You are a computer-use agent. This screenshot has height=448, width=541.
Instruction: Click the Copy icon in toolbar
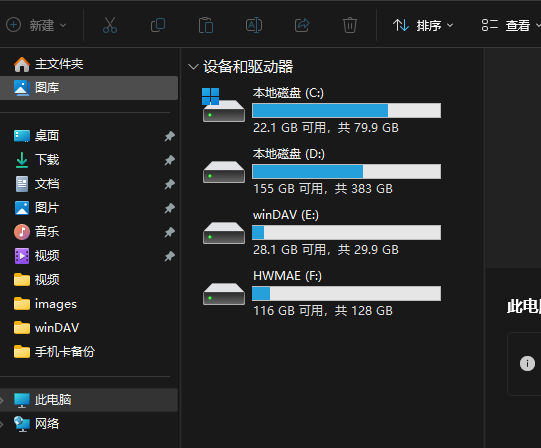coord(158,25)
